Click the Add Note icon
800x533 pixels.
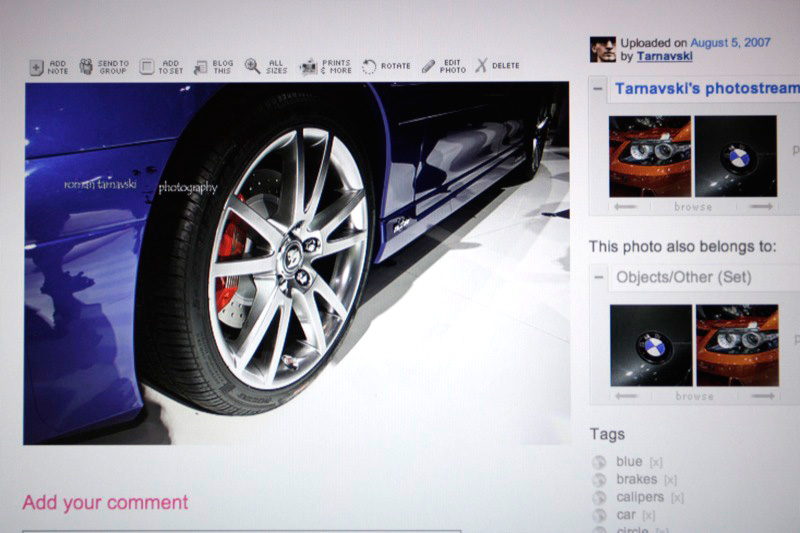point(37,67)
